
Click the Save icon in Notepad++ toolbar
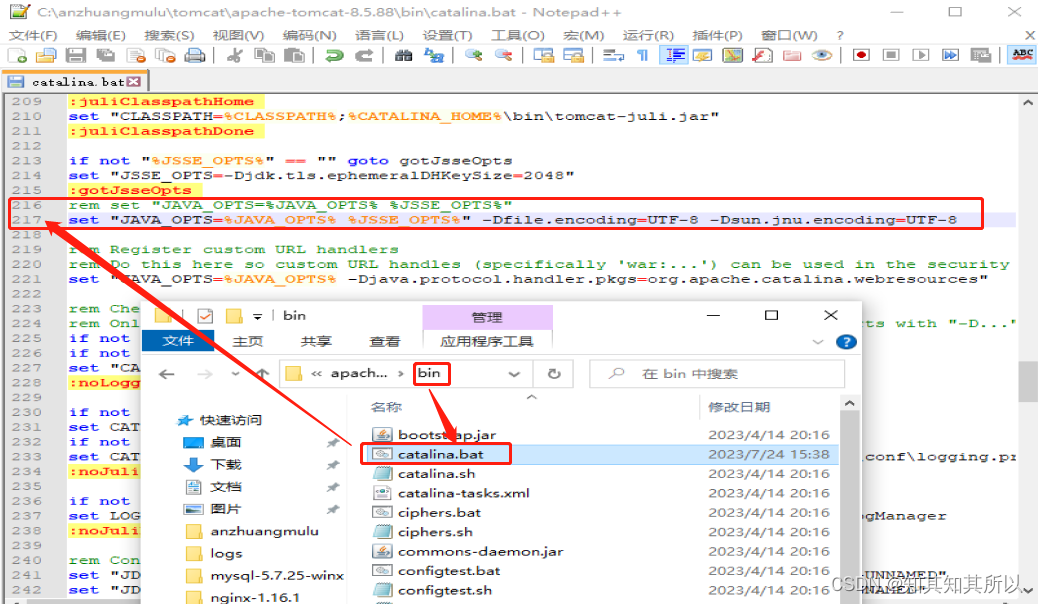tap(76, 56)
